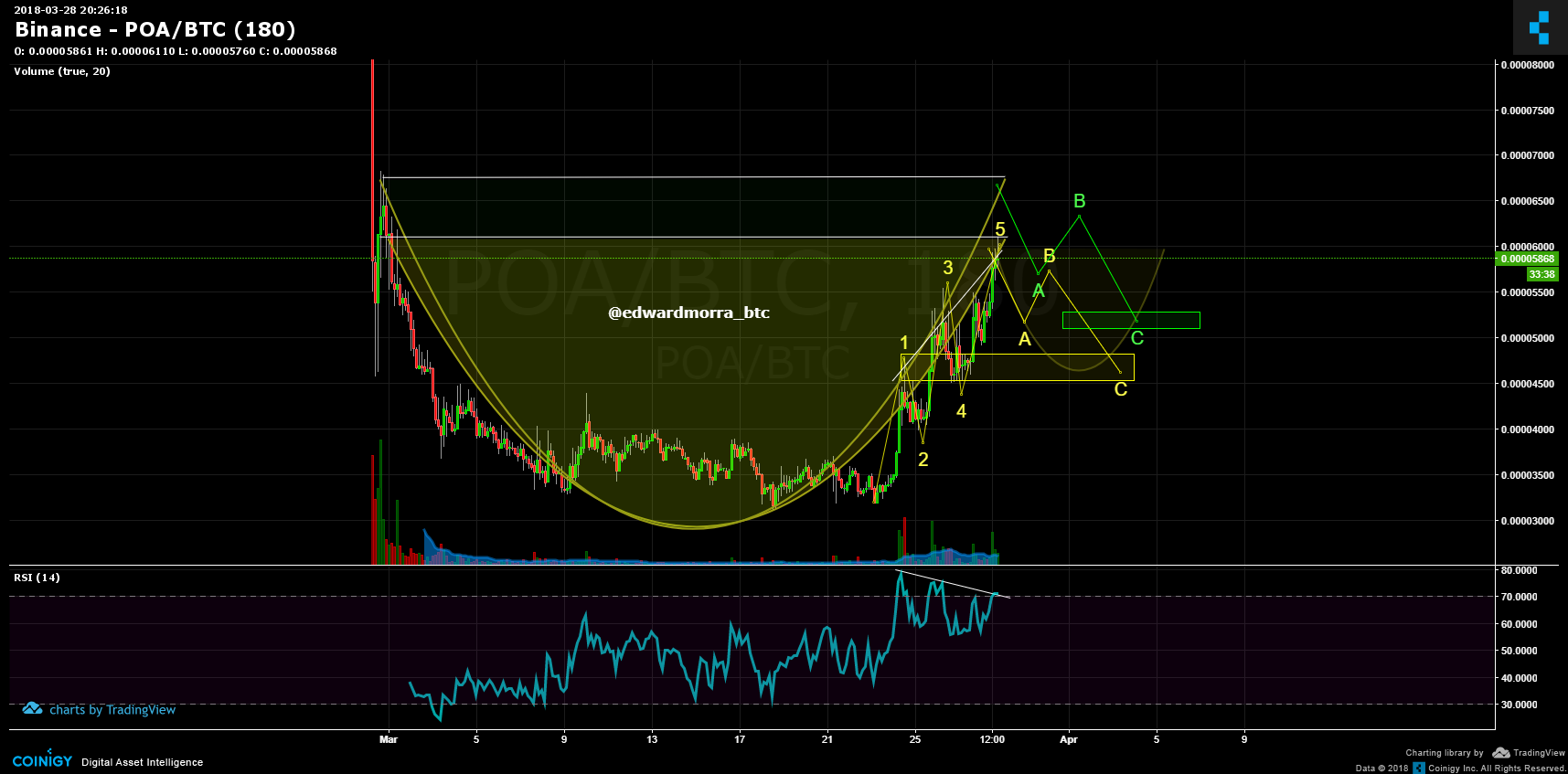Select the yellow wave label '1'

[904, 344]
